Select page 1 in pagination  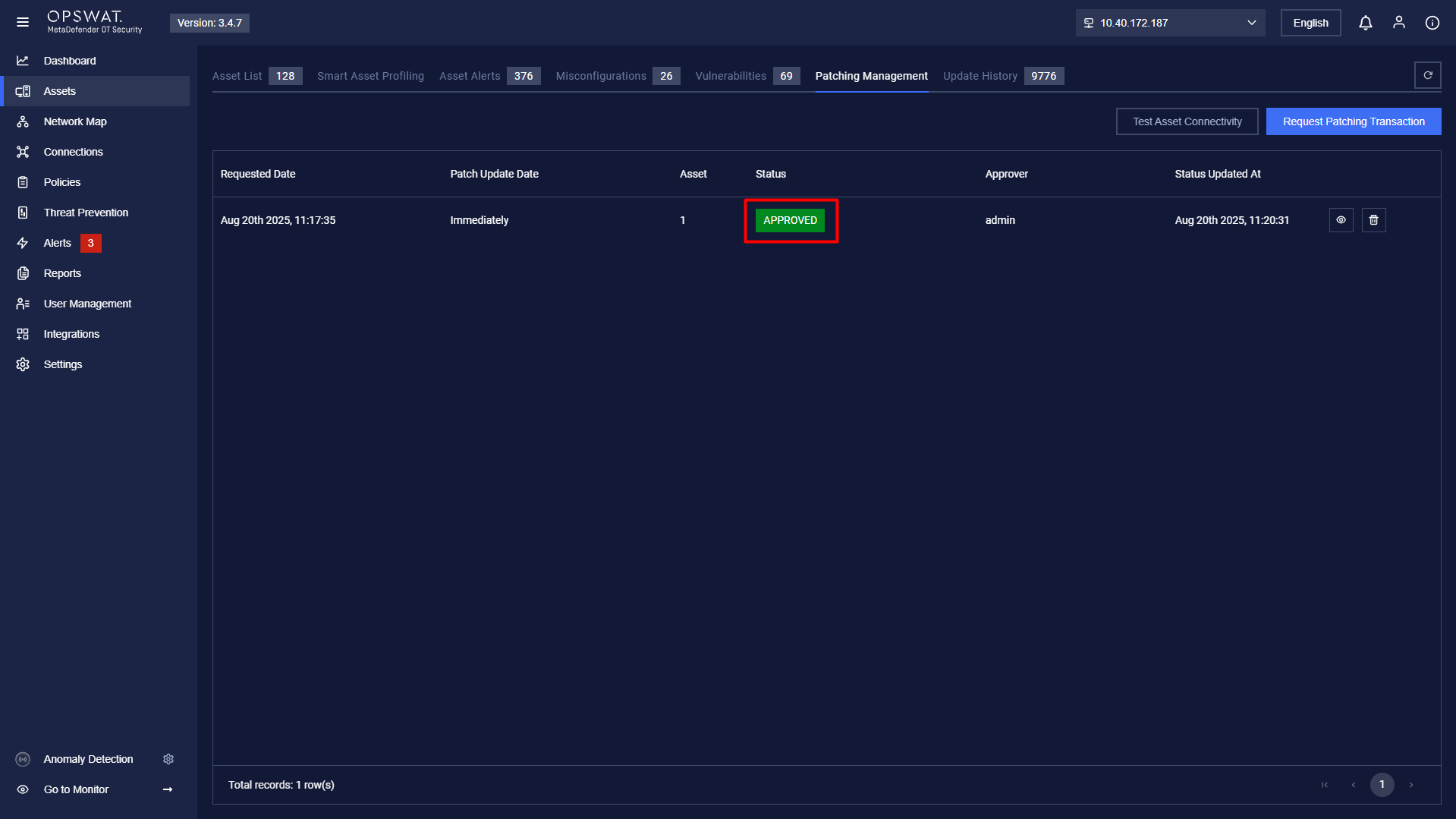coord(1382,785)
